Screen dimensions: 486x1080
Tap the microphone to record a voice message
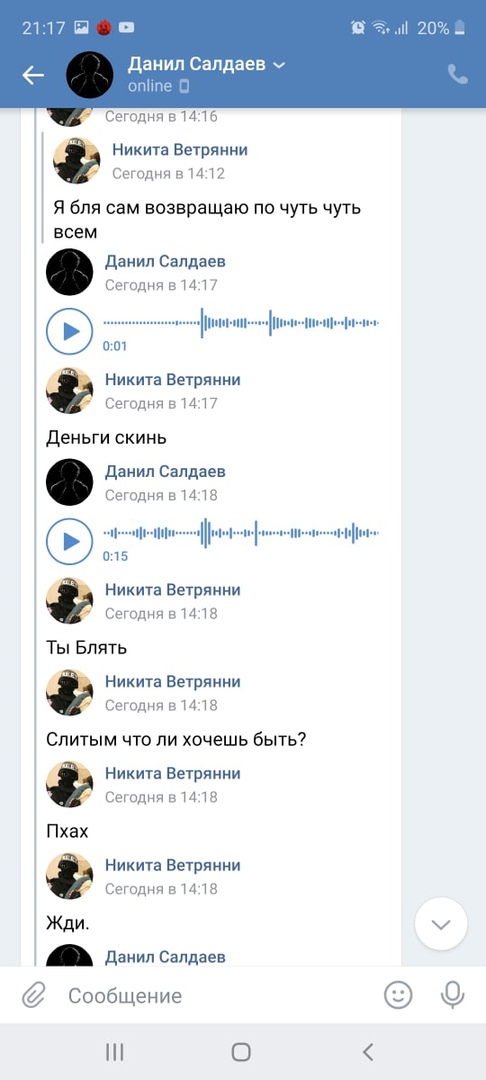pos(452,995)
